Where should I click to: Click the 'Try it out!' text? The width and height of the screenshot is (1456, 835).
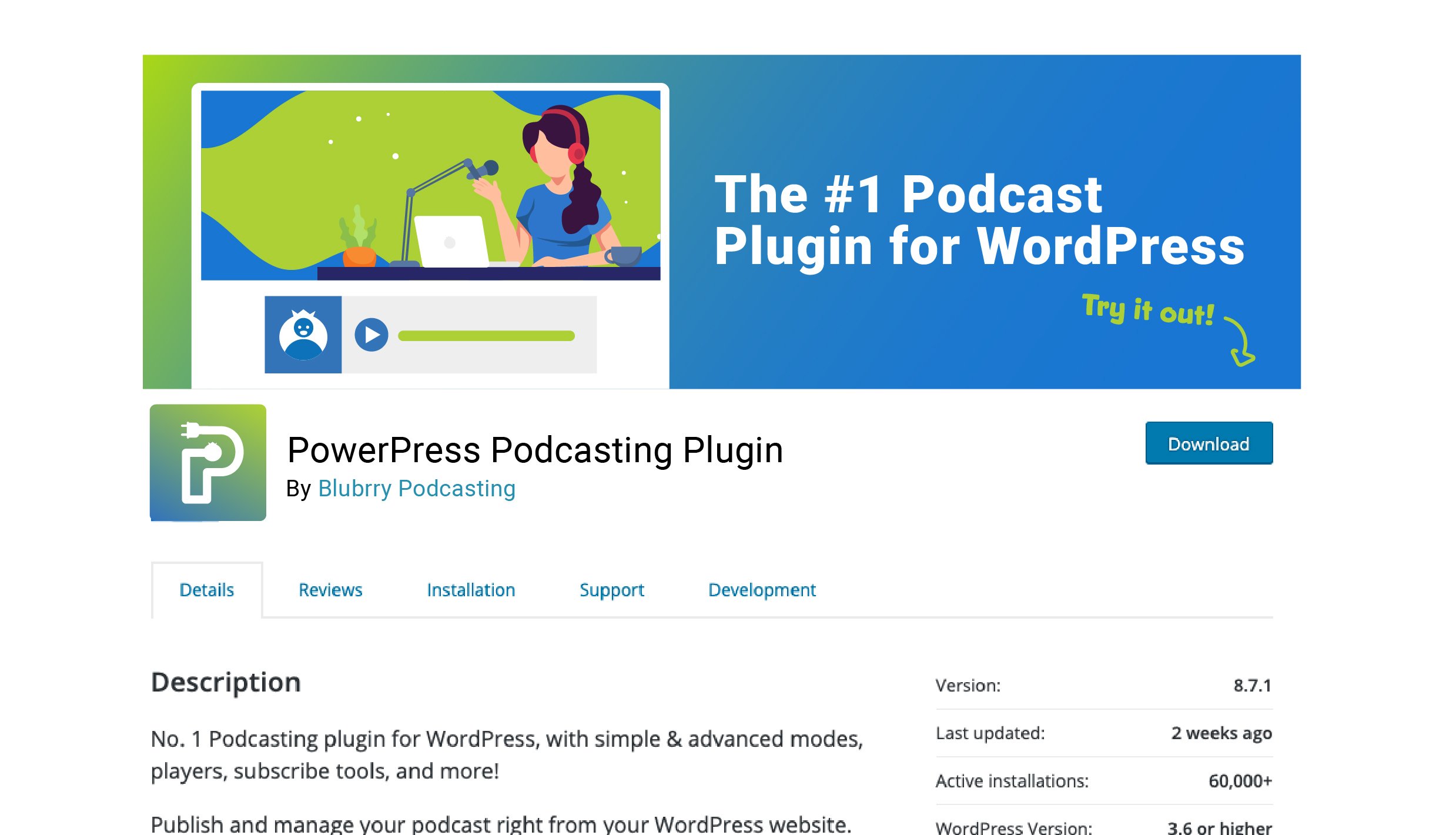coord(1147,310)
